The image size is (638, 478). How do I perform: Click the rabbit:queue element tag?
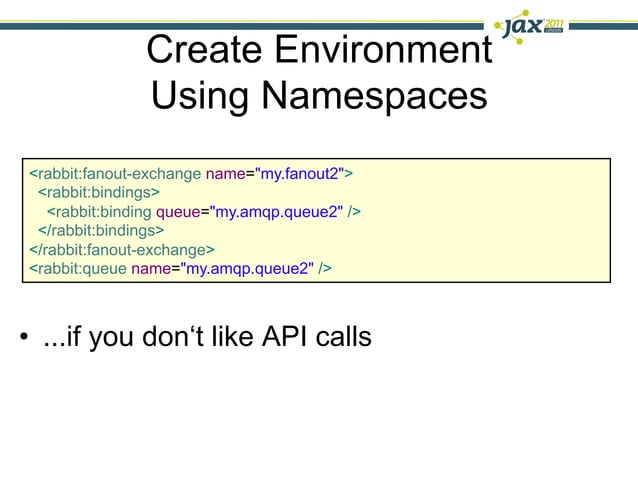pos(78,268)
